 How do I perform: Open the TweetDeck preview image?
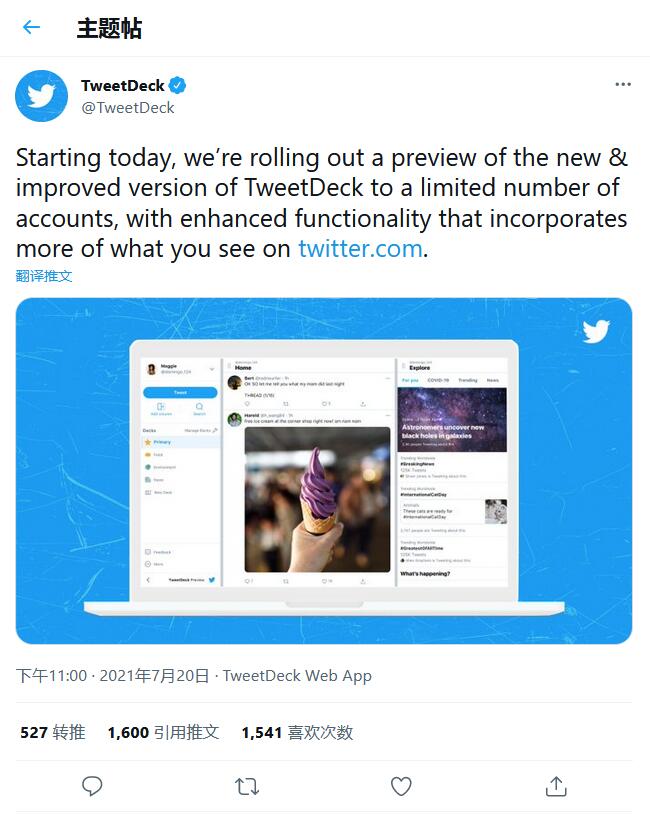click(x=324, y=470)
